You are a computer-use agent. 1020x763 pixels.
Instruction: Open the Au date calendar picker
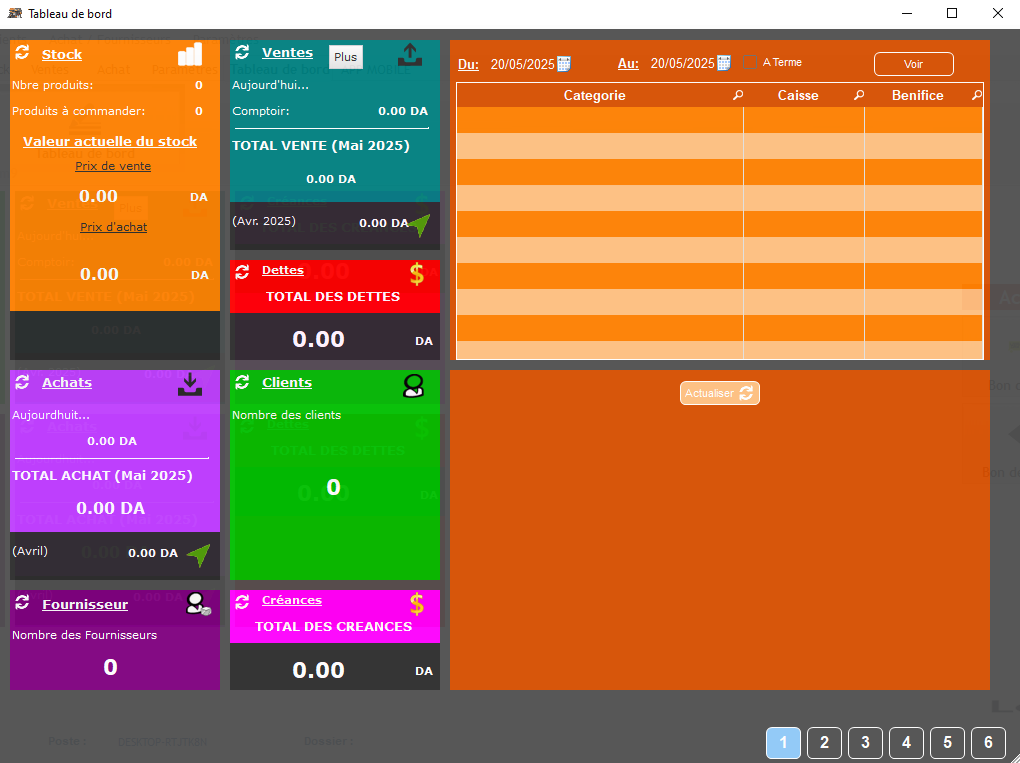tap(724, 64)
